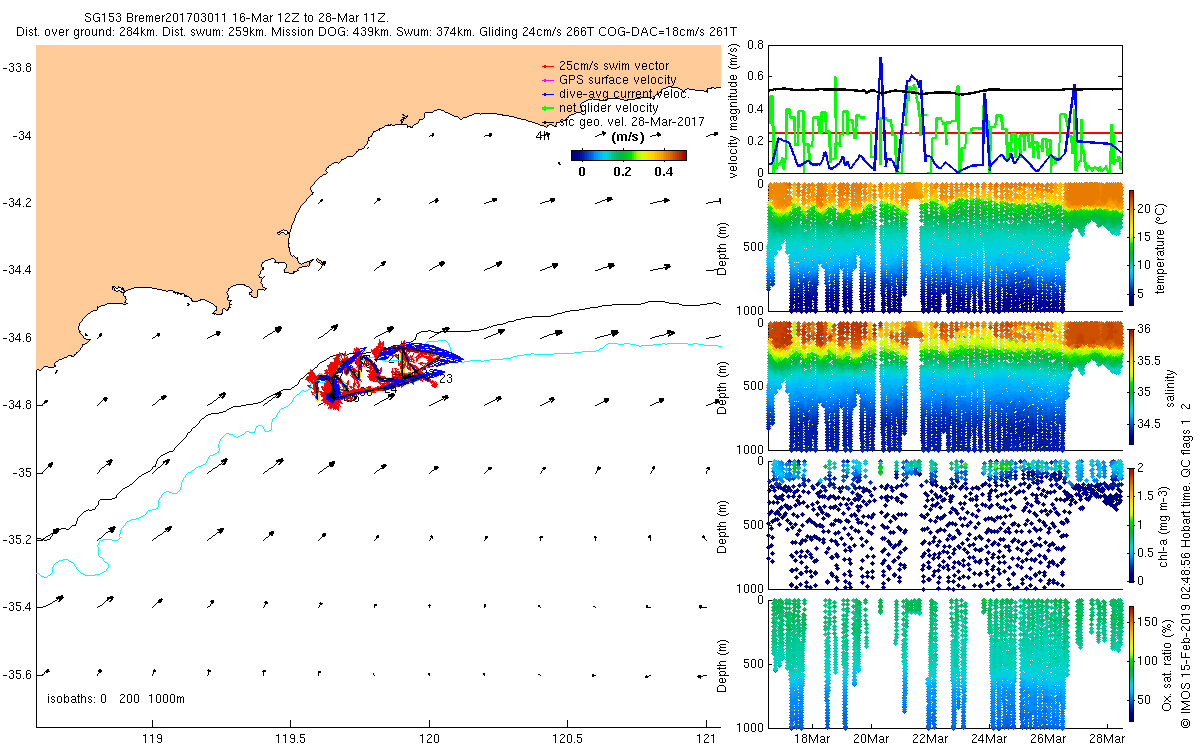The height and width of the screenshot is (750, 1200).
Task: Click the '22Mar' date tick on the time axis
Action: pyautogui.click(x=930, y=739)
